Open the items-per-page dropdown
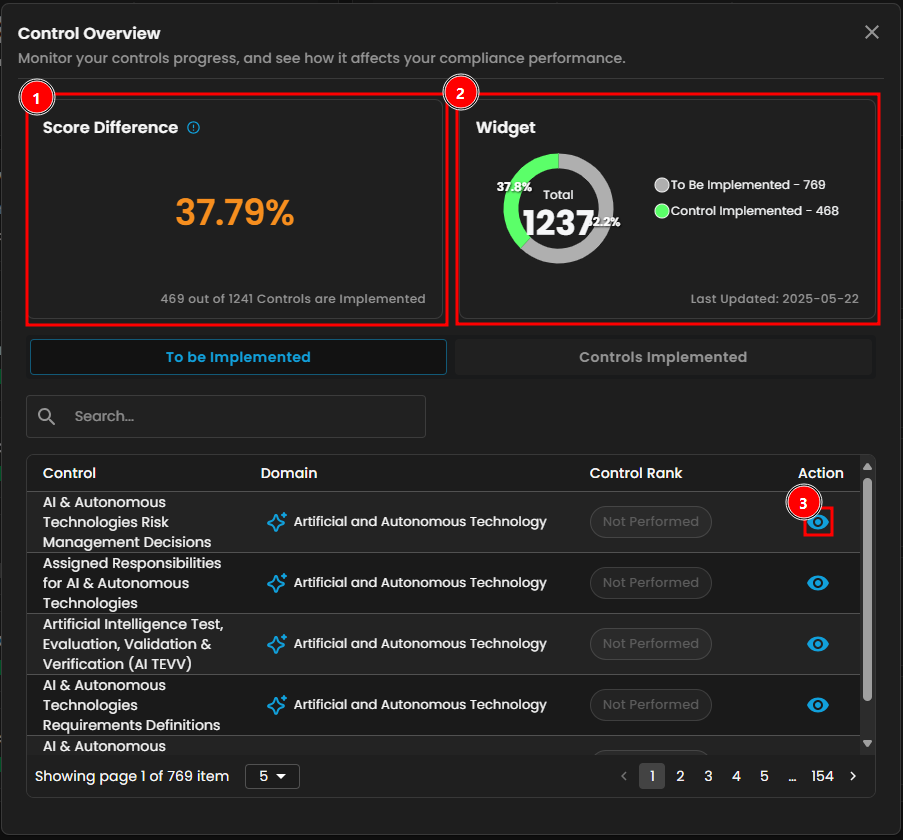The height and width of the screenshot is (840, 903). coord(272,776)
